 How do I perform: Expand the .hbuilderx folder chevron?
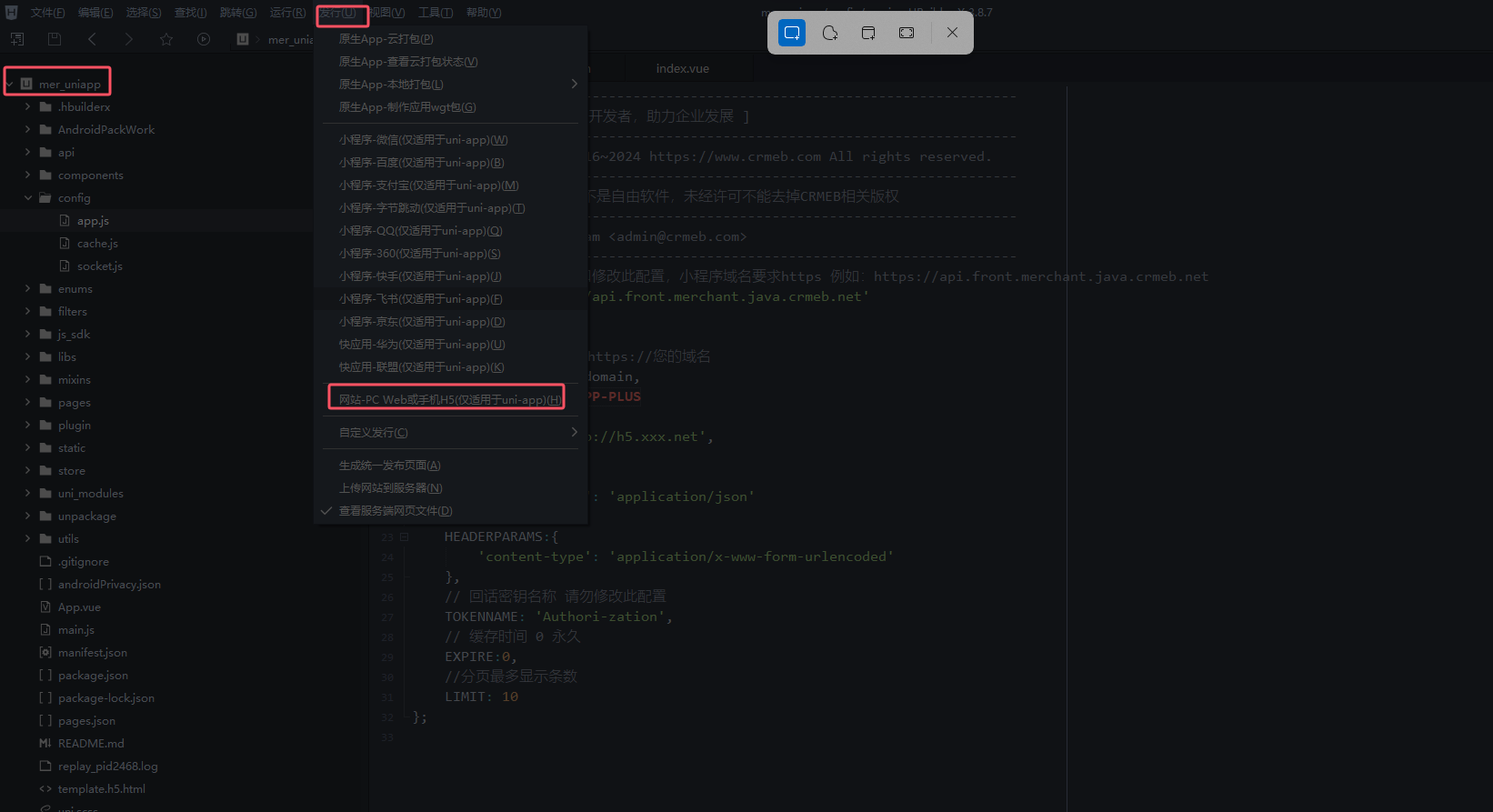(28, 106)
